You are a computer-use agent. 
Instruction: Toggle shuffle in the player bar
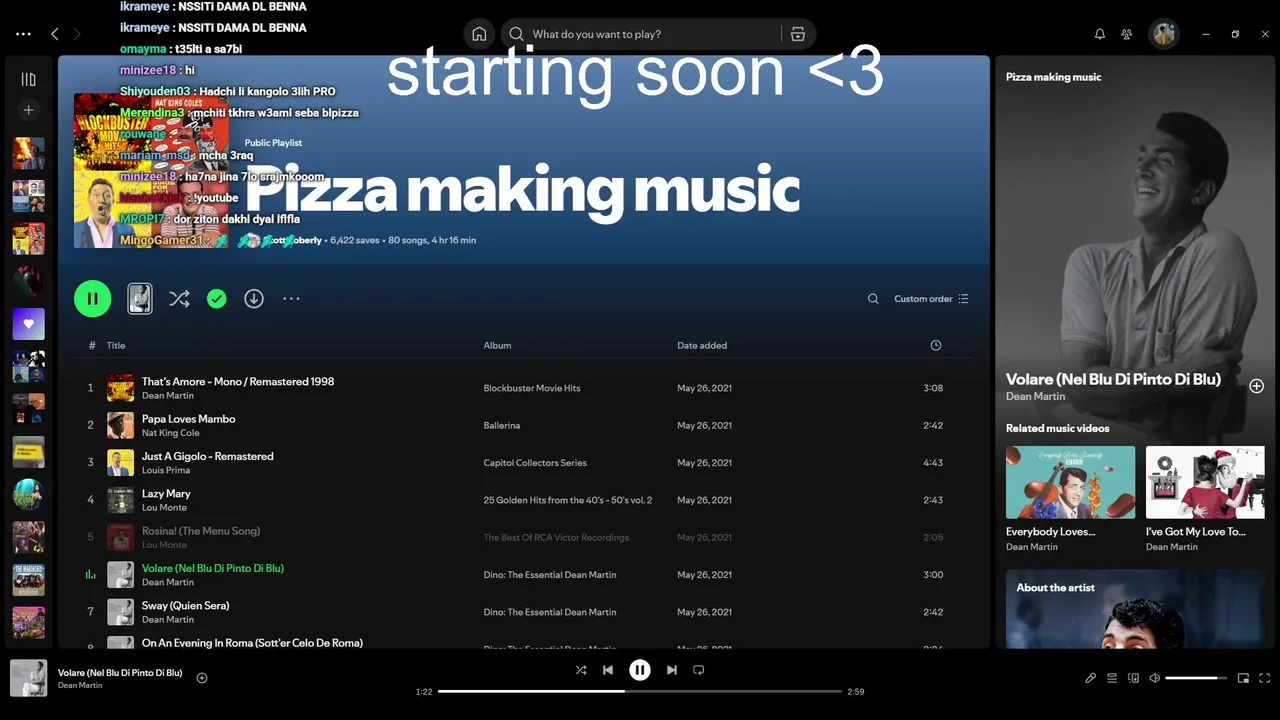click(x=581, y=670)
